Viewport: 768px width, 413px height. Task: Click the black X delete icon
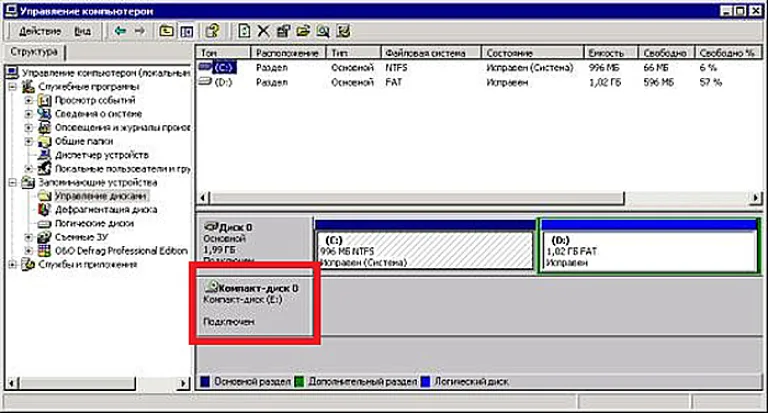click(264, 31)
